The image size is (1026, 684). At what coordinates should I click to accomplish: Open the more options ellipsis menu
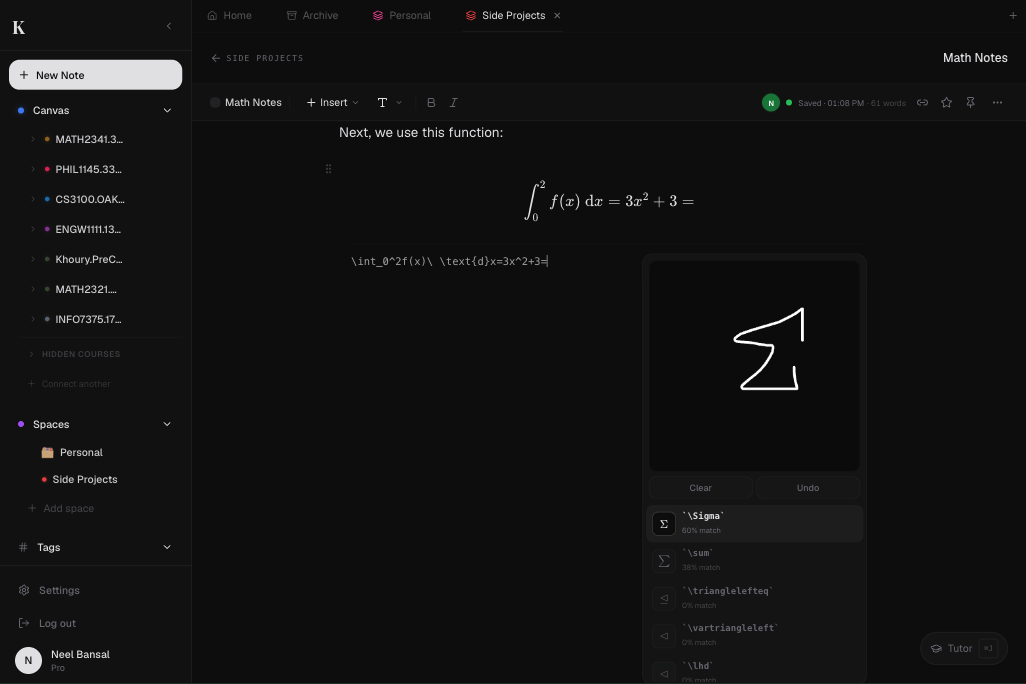coord(997,103)
